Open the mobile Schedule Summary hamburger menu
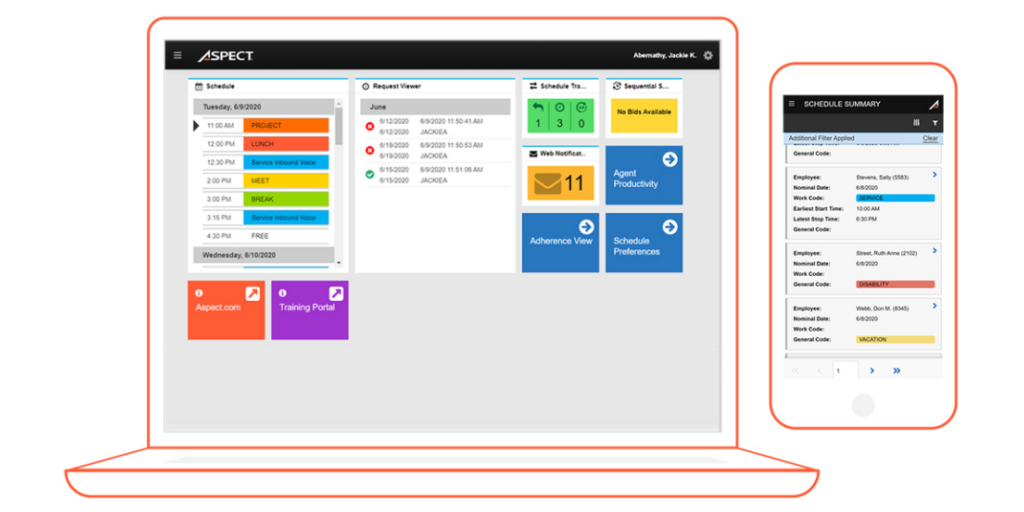Screen dimensions: 1024x512 [791, 103]
